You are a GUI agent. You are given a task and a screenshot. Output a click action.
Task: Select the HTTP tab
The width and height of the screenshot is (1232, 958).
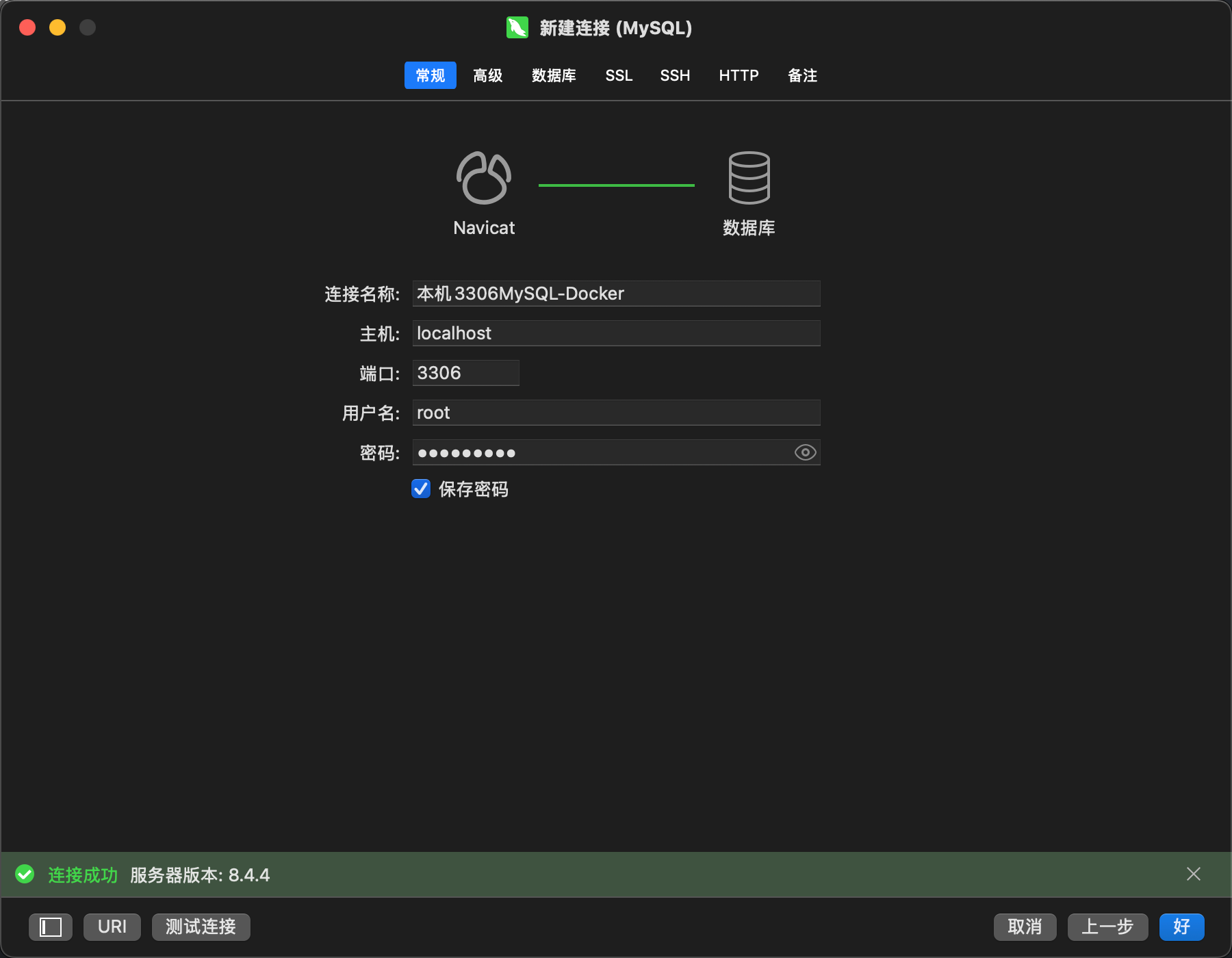pos(739,75)
